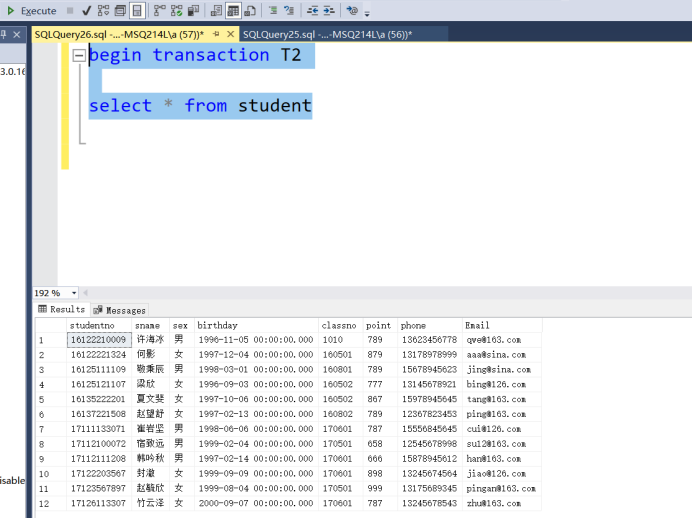Click phone cell 13623456778
The height and width of the screenshot is (519, 692).
click(430, 340)
